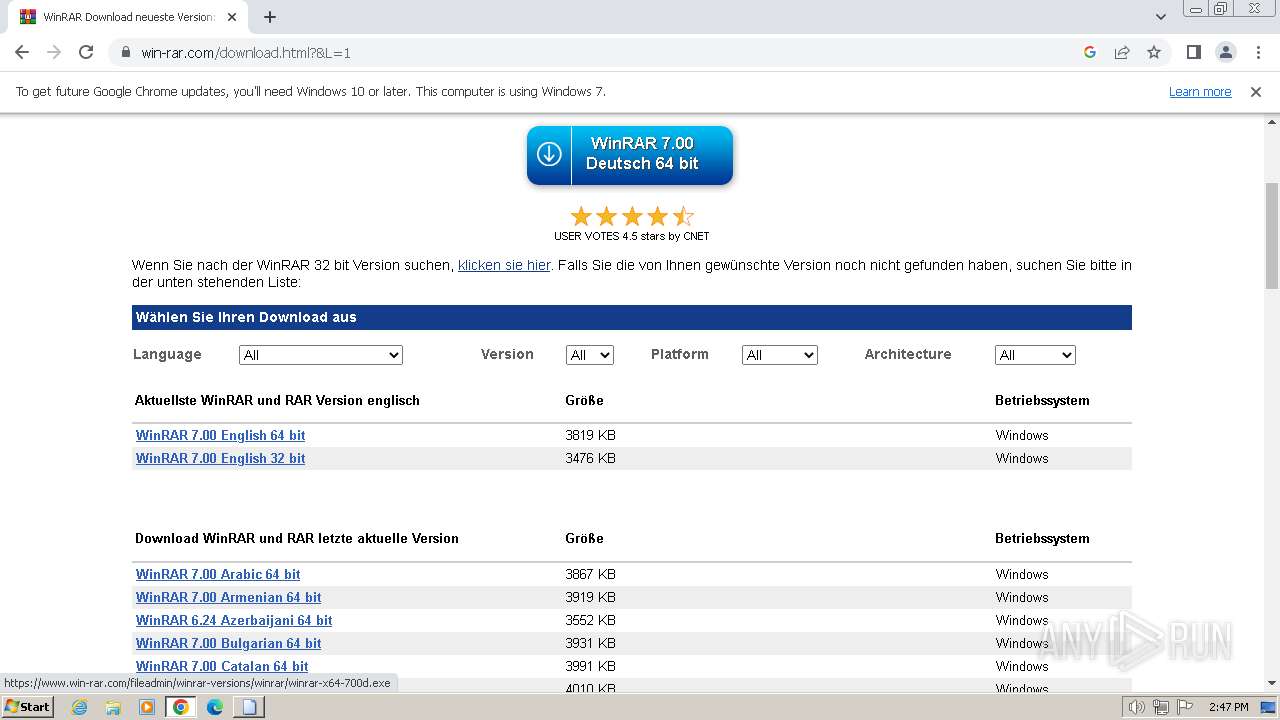Close the WinRAR Download tab

(232, 17)
